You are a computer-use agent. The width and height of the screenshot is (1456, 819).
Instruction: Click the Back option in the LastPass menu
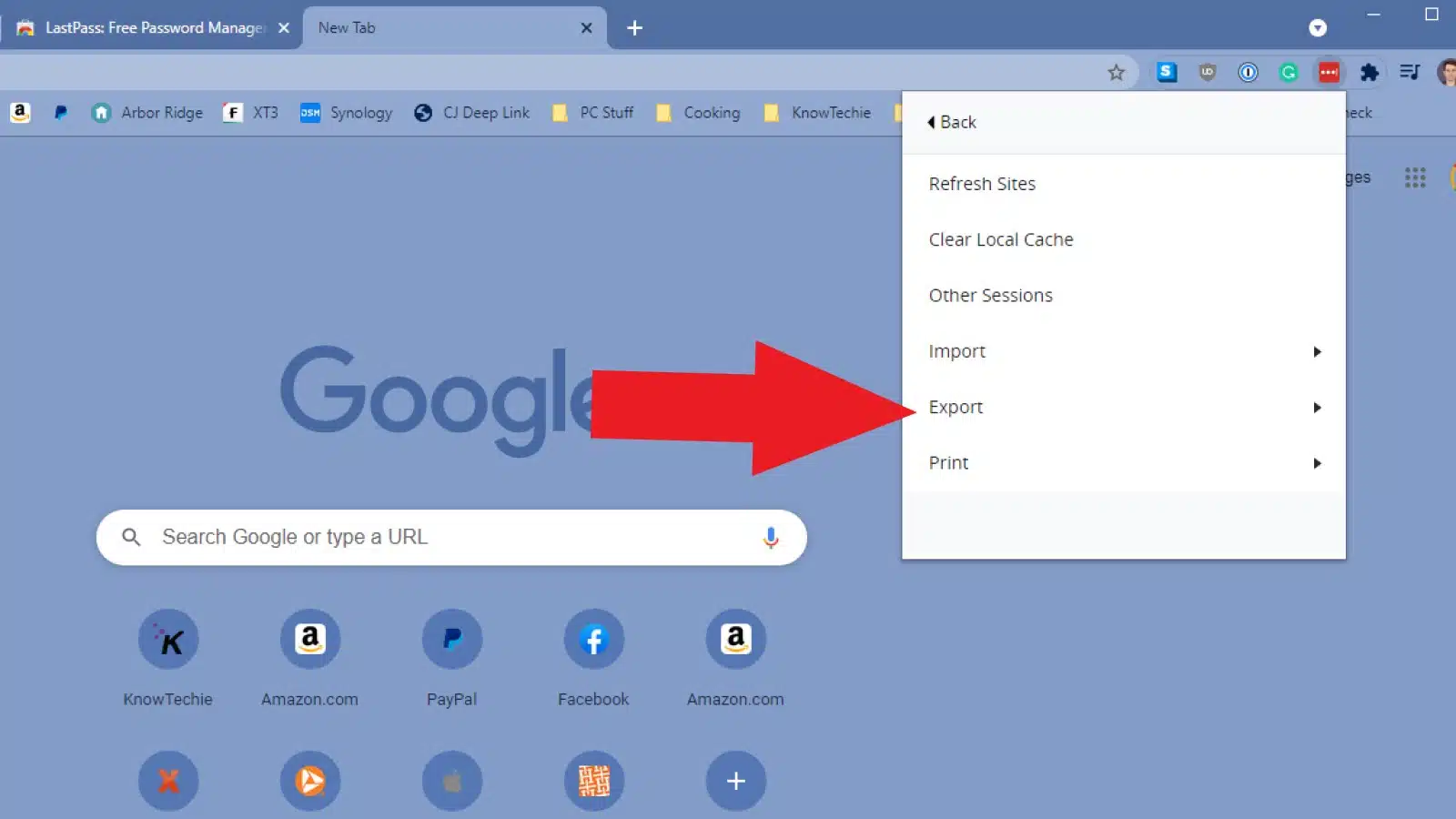click(x=952, y=121)
